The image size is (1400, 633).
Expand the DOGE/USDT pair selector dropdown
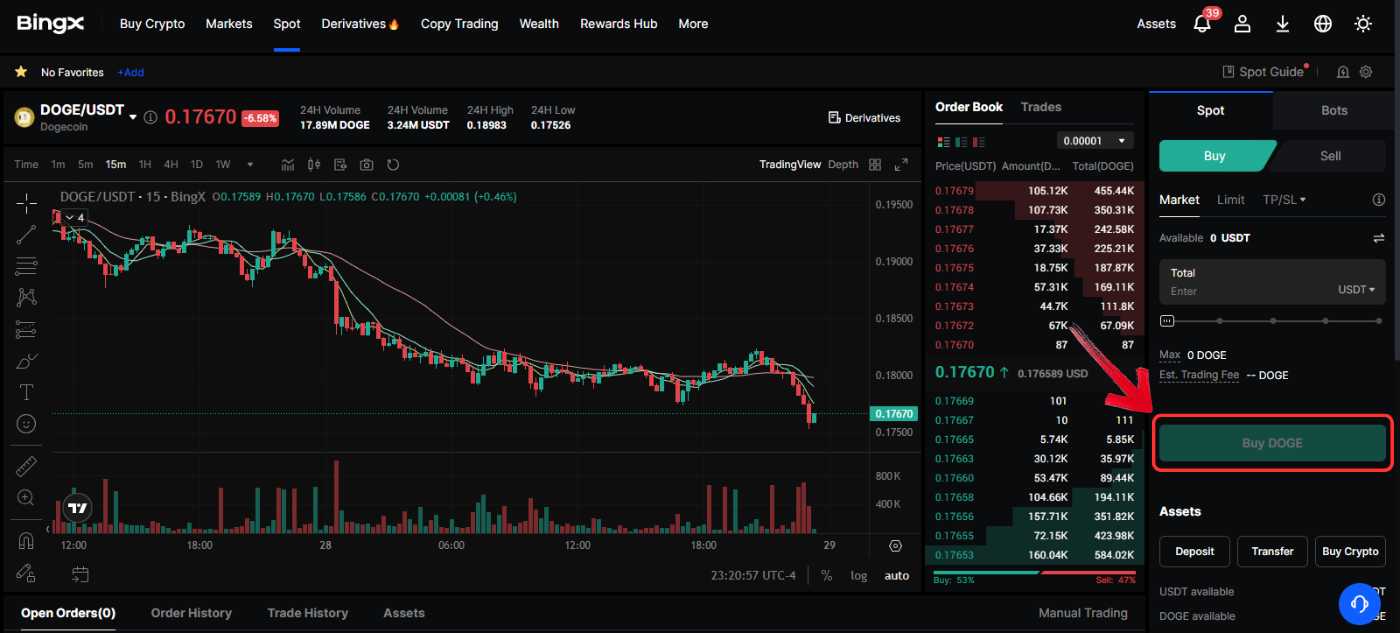(x=133, y=117)
